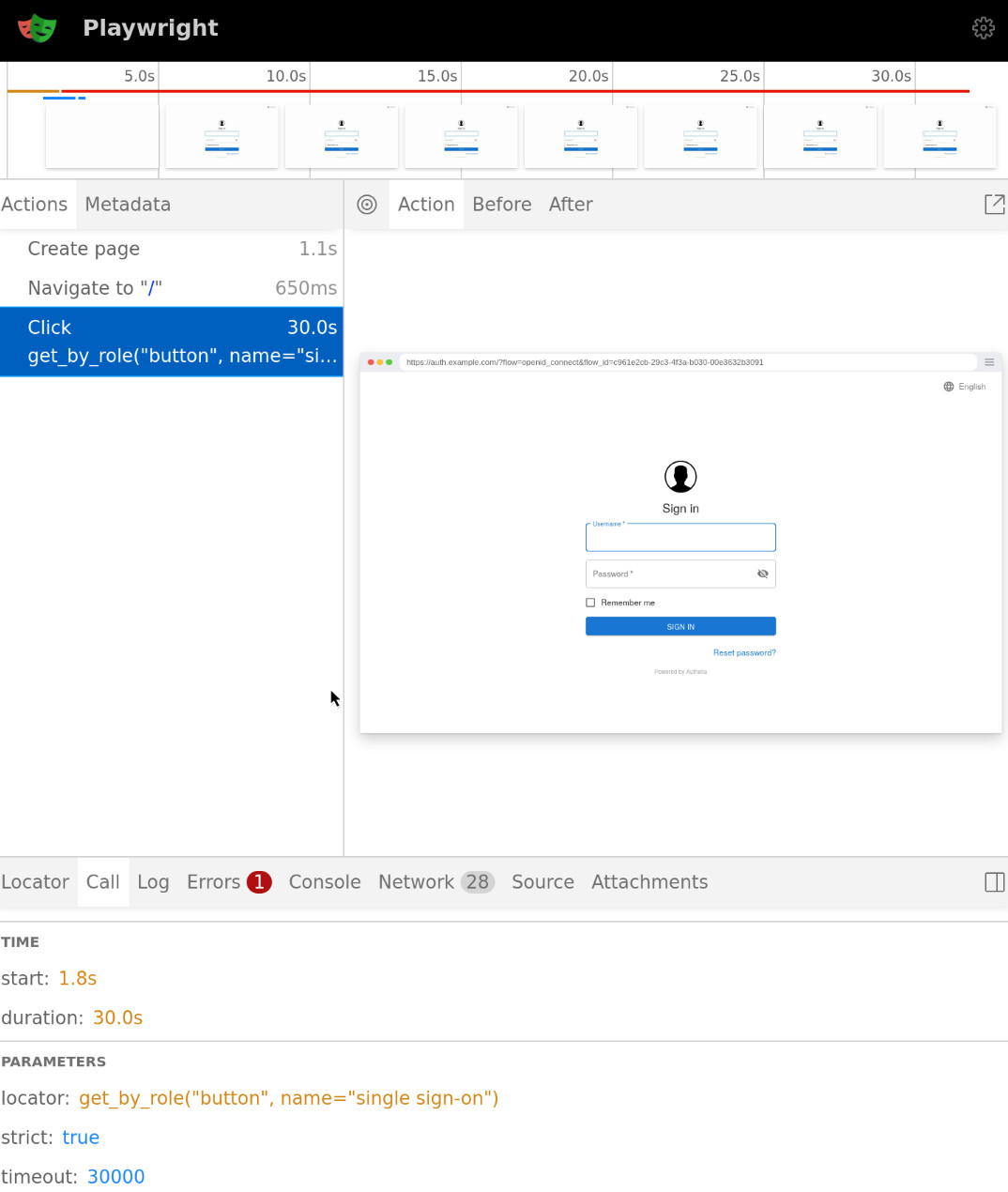Toggle the sidebar layout icon

point(994,882)
